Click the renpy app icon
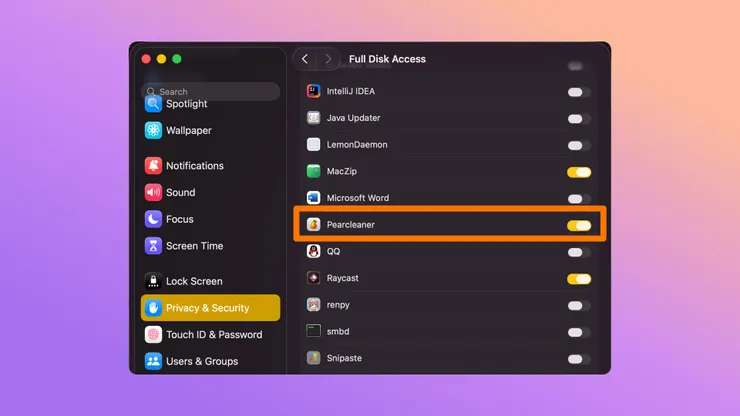 tap(313, 305)
